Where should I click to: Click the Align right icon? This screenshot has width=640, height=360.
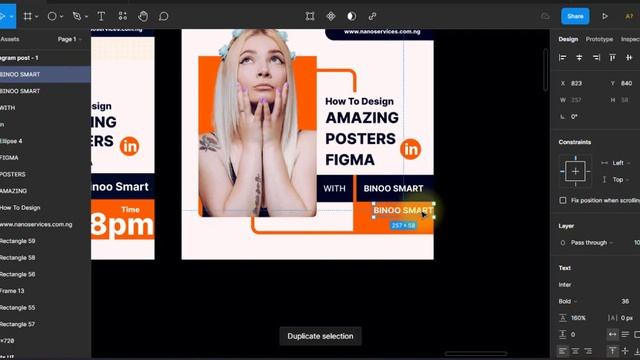click(596, 58)
